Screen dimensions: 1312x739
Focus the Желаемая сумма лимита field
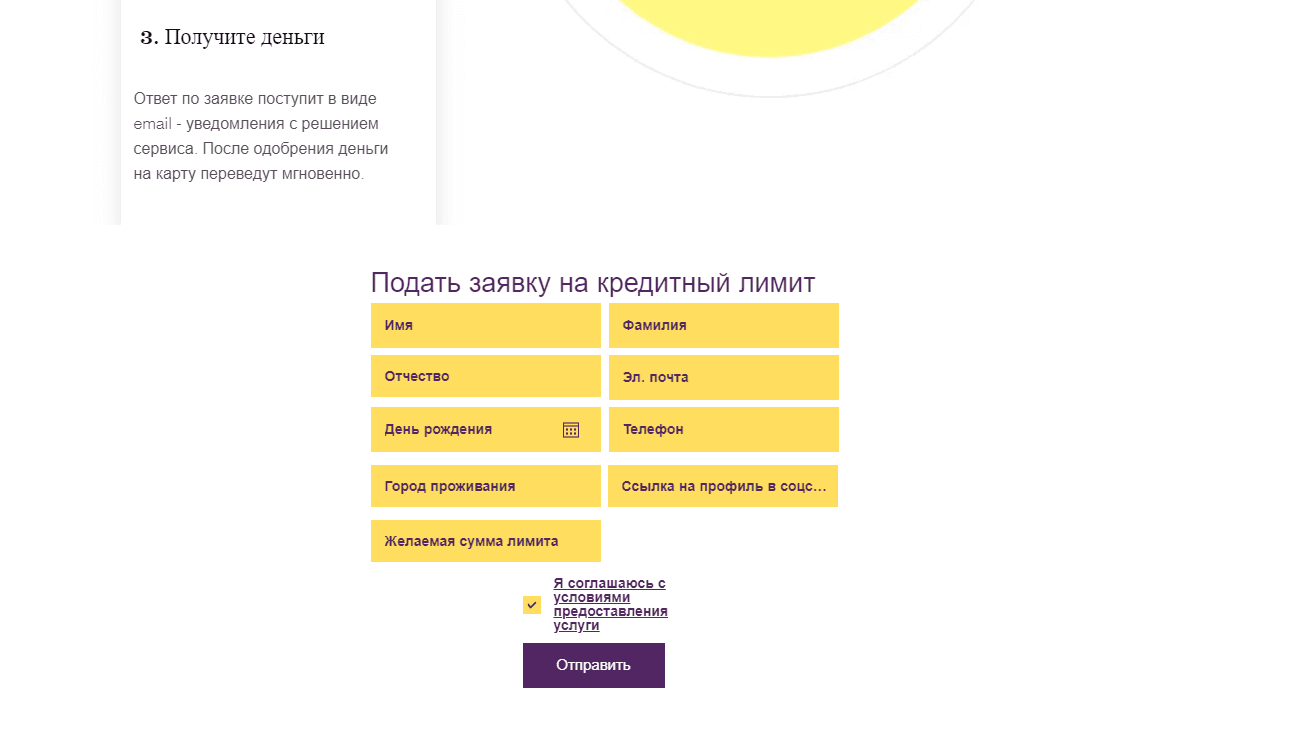coord(485,542)
